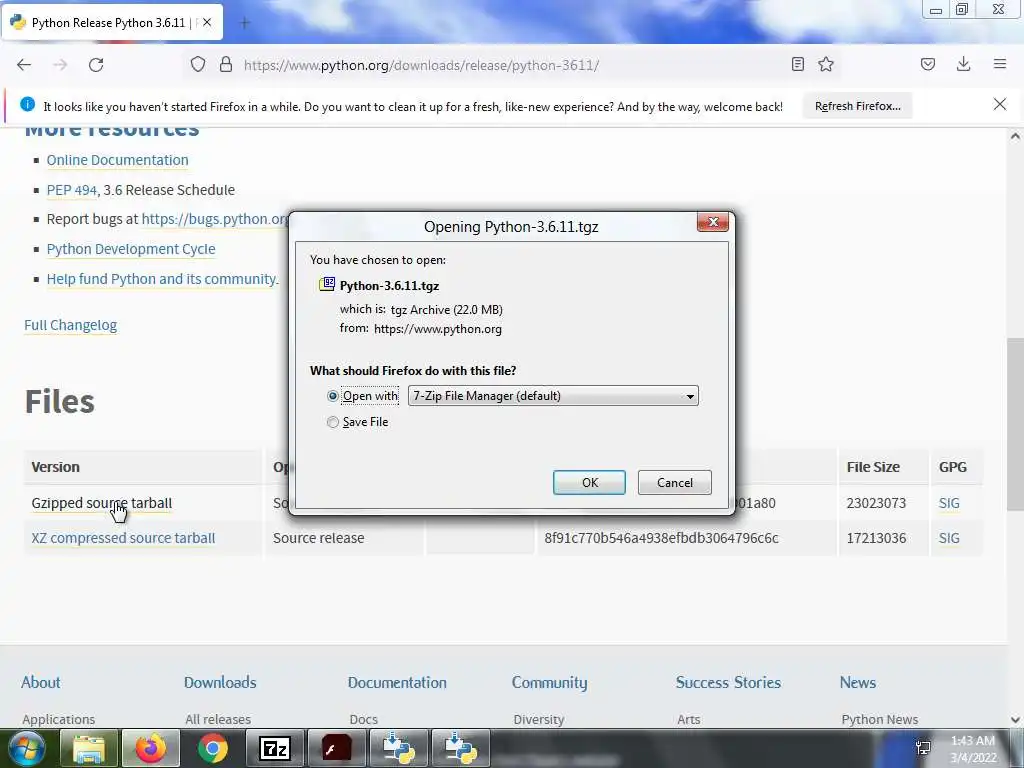Open 7-Zip from the taskbar
Image resolution: width=1024 pixels, height=768 pixels.
(x=274, y=748)
